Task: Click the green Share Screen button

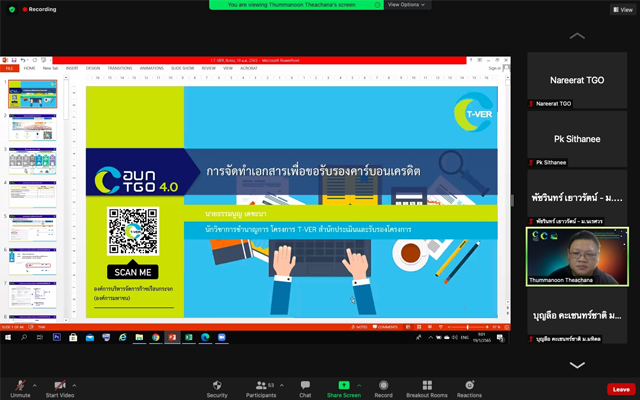Action: 344,389
